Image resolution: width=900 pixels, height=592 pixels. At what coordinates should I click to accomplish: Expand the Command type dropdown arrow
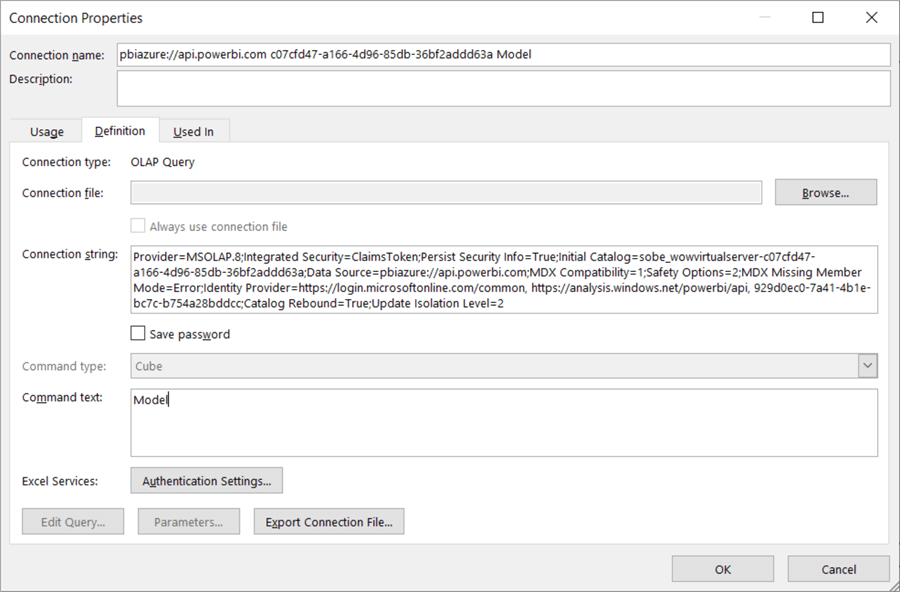(x=867, y=366)
